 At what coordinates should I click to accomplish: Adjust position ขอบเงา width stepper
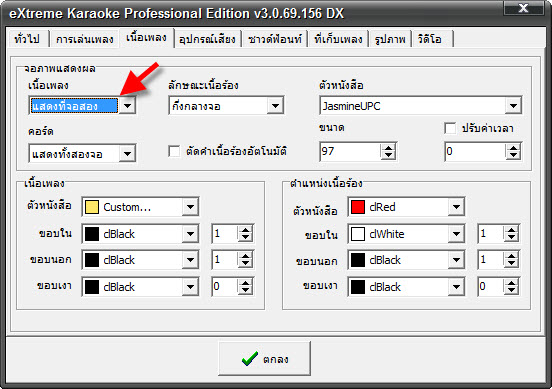[512, 287]
